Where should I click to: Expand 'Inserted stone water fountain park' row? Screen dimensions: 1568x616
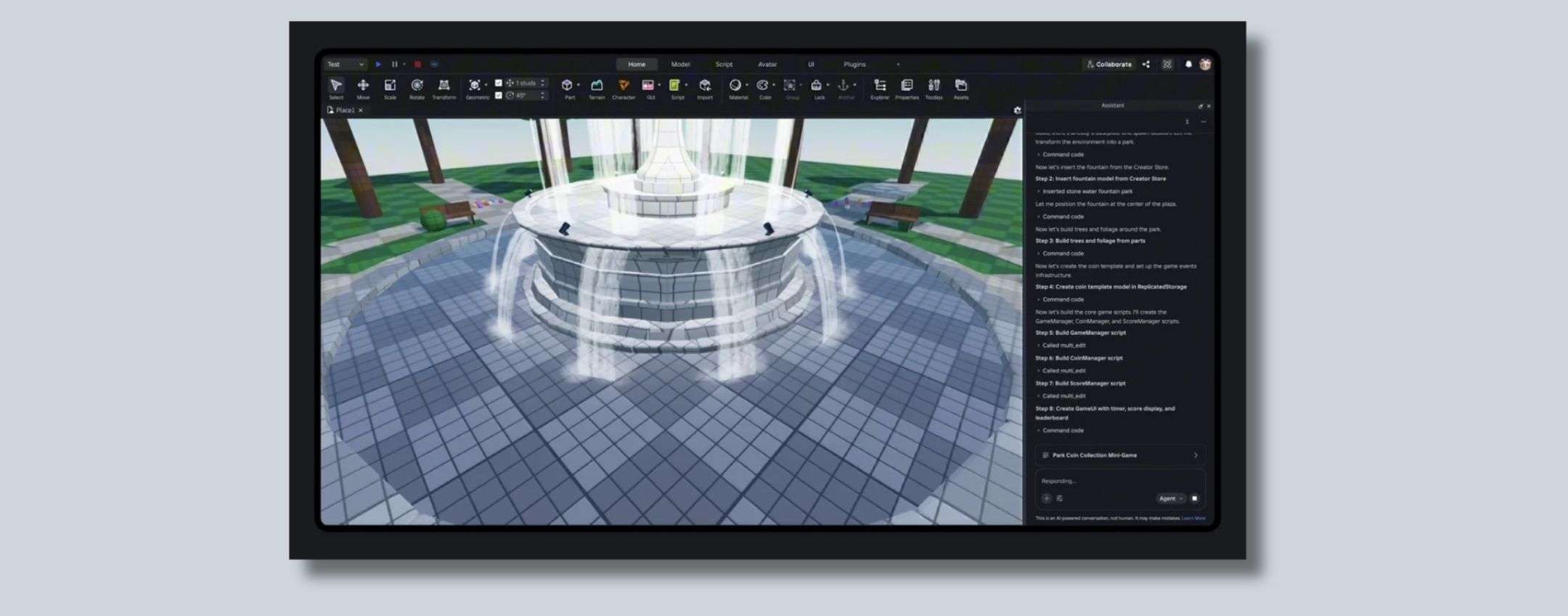1085,191
